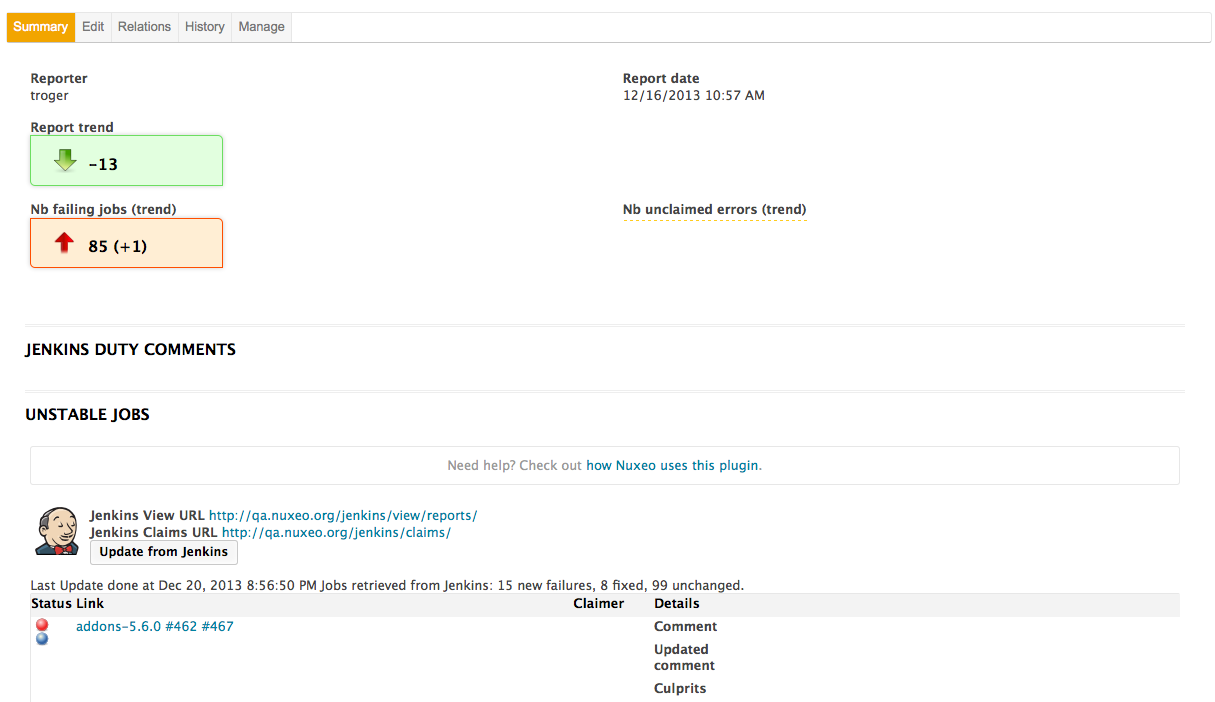Click the red up arrow trend icon
The height and width of the screenshot is (702, 1215).
[x=65, y=242]
